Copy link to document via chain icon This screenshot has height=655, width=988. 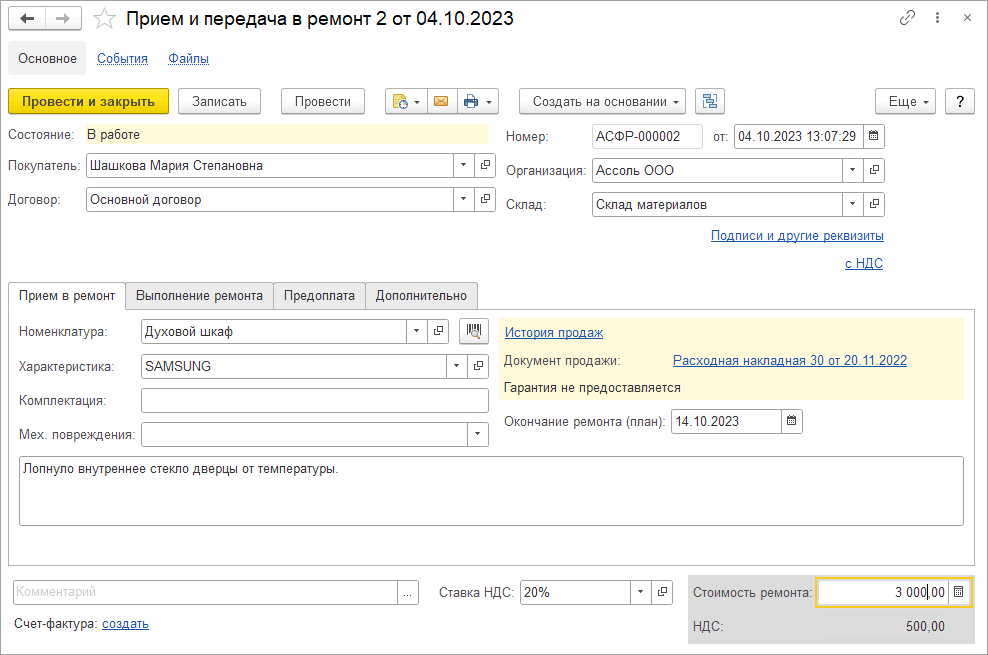pyautogui.click(x=908, y=18)
